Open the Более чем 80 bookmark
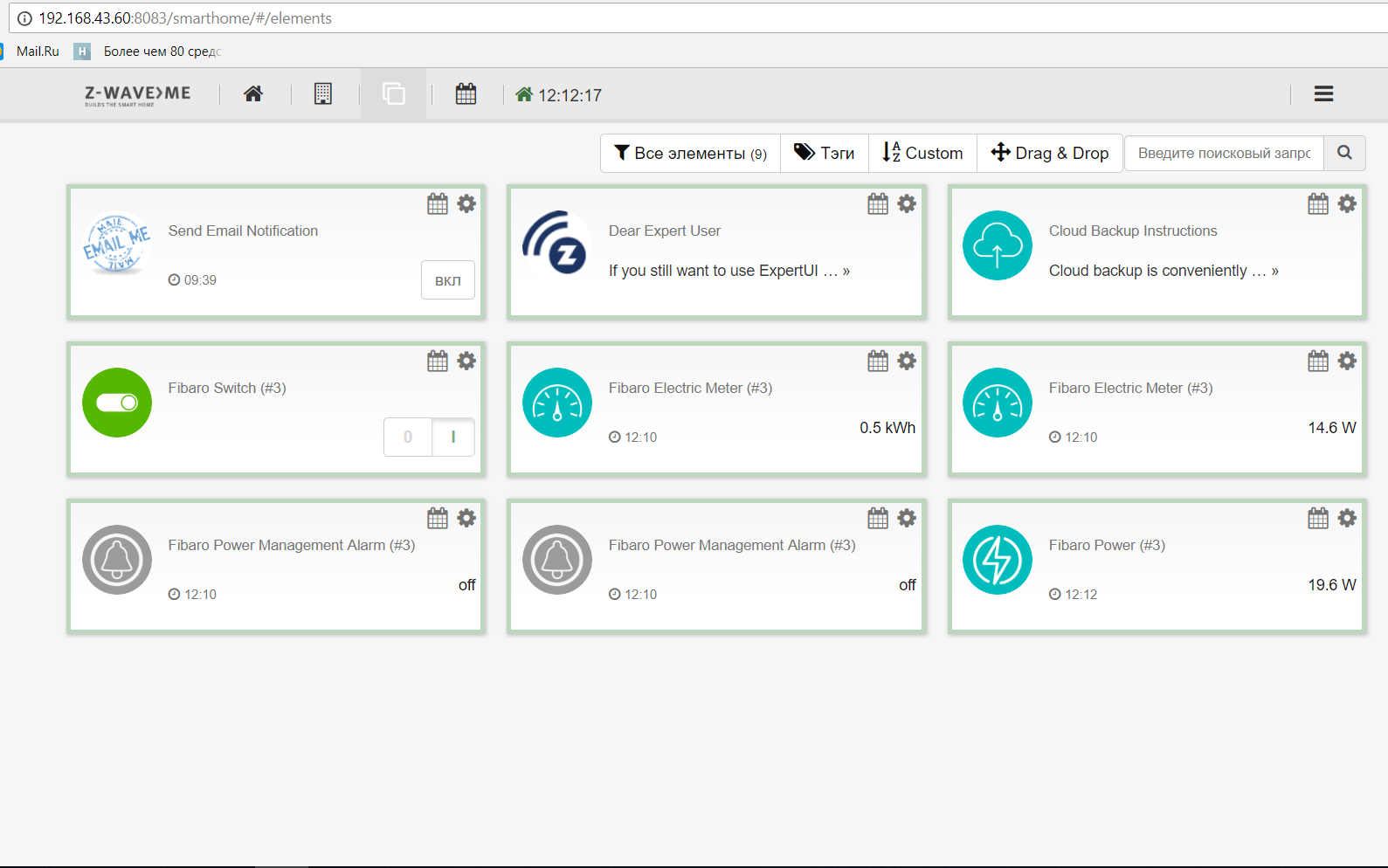1388x868 pixels. [148, 52]
